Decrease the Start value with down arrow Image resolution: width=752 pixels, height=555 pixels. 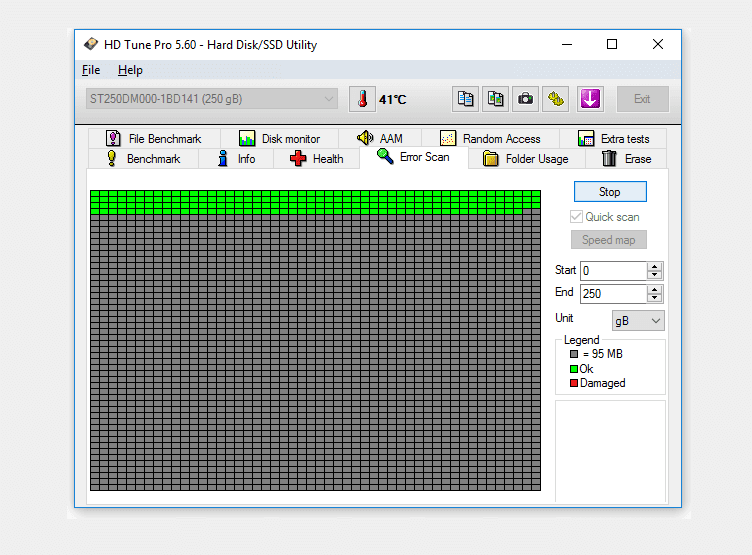(x=654, y=275)
